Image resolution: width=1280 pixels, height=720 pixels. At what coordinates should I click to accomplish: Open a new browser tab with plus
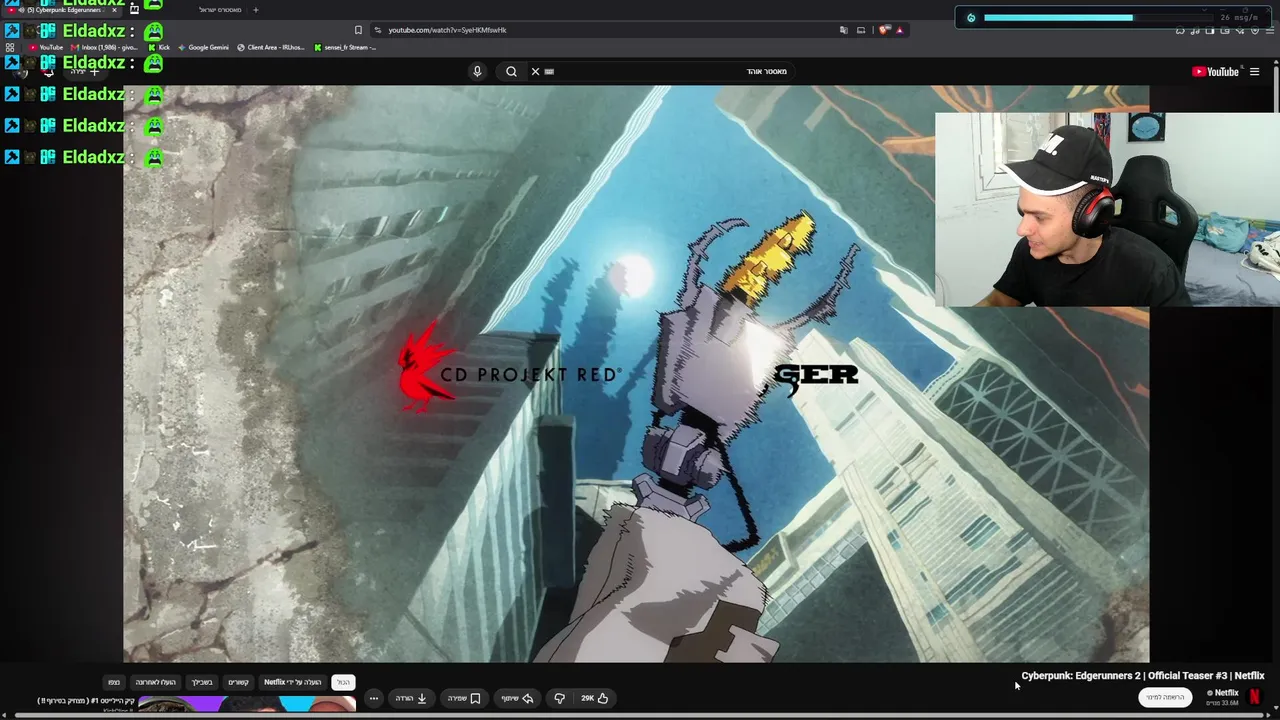[255, 10]
